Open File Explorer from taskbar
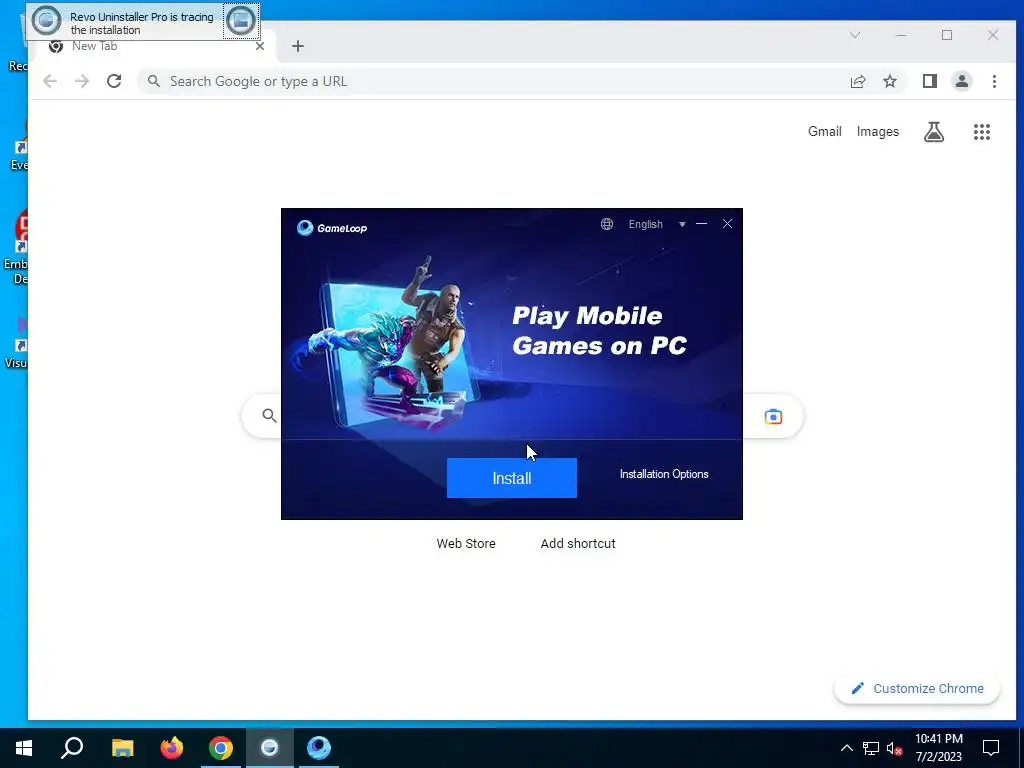This screenshot has width=1024, height=768. 122,748
